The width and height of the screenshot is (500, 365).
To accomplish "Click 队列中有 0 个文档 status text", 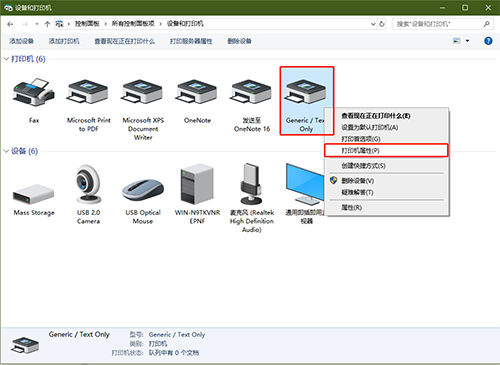I will tap(174, 353).
